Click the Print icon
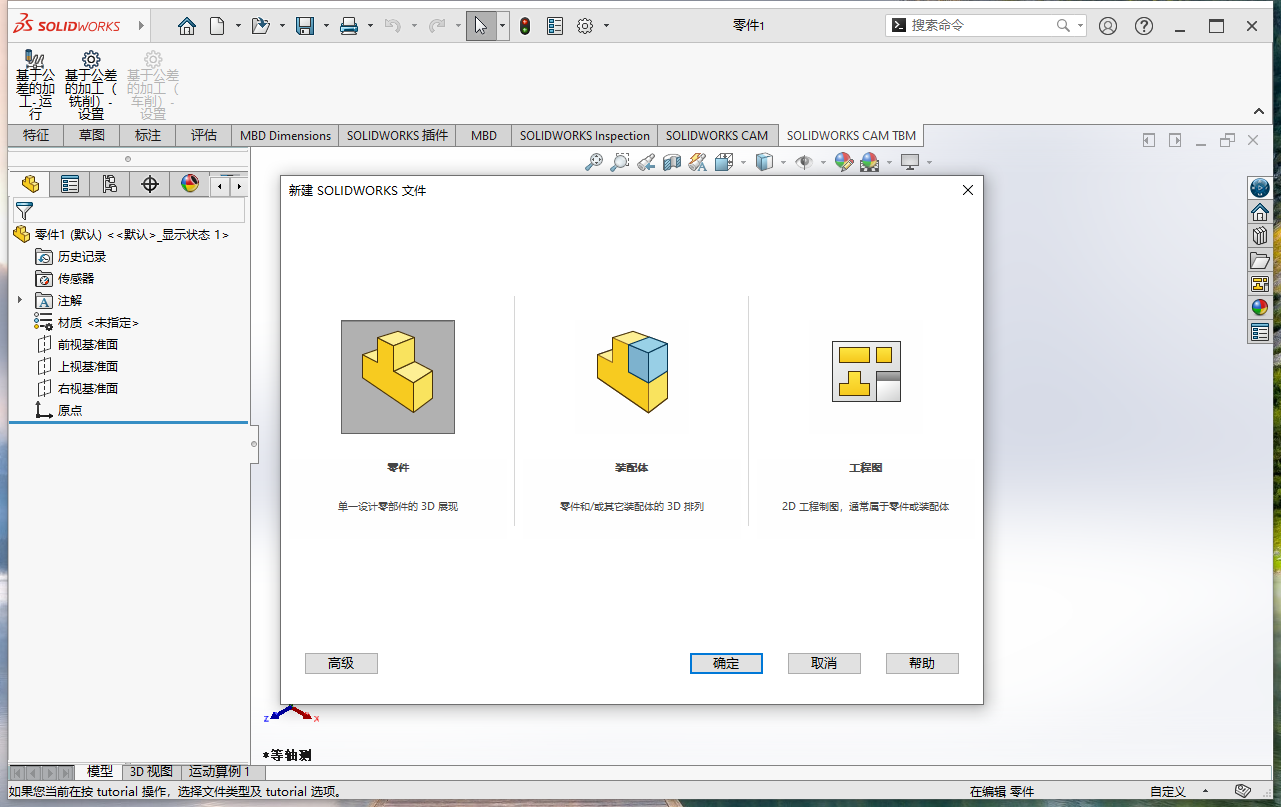Viewport: 1281px width, 807px height. (x=349, y=26)
